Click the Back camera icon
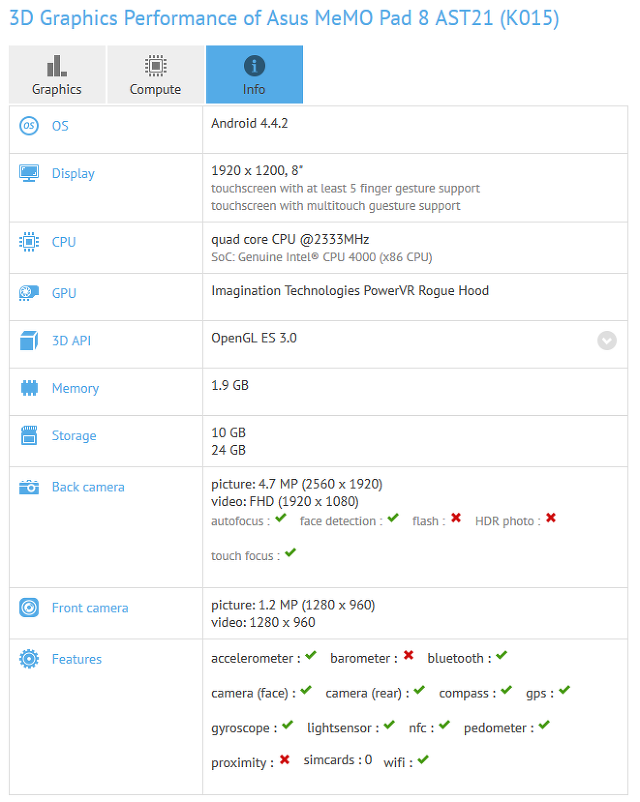 pyautogui.click(x=29, y=487)
